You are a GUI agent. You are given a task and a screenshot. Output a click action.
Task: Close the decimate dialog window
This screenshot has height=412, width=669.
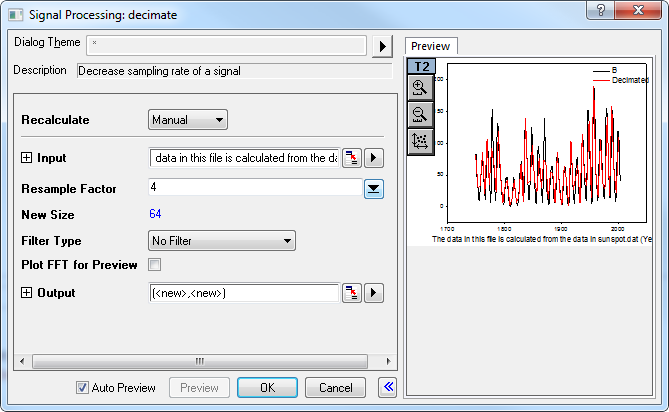[x=638, y=9]
